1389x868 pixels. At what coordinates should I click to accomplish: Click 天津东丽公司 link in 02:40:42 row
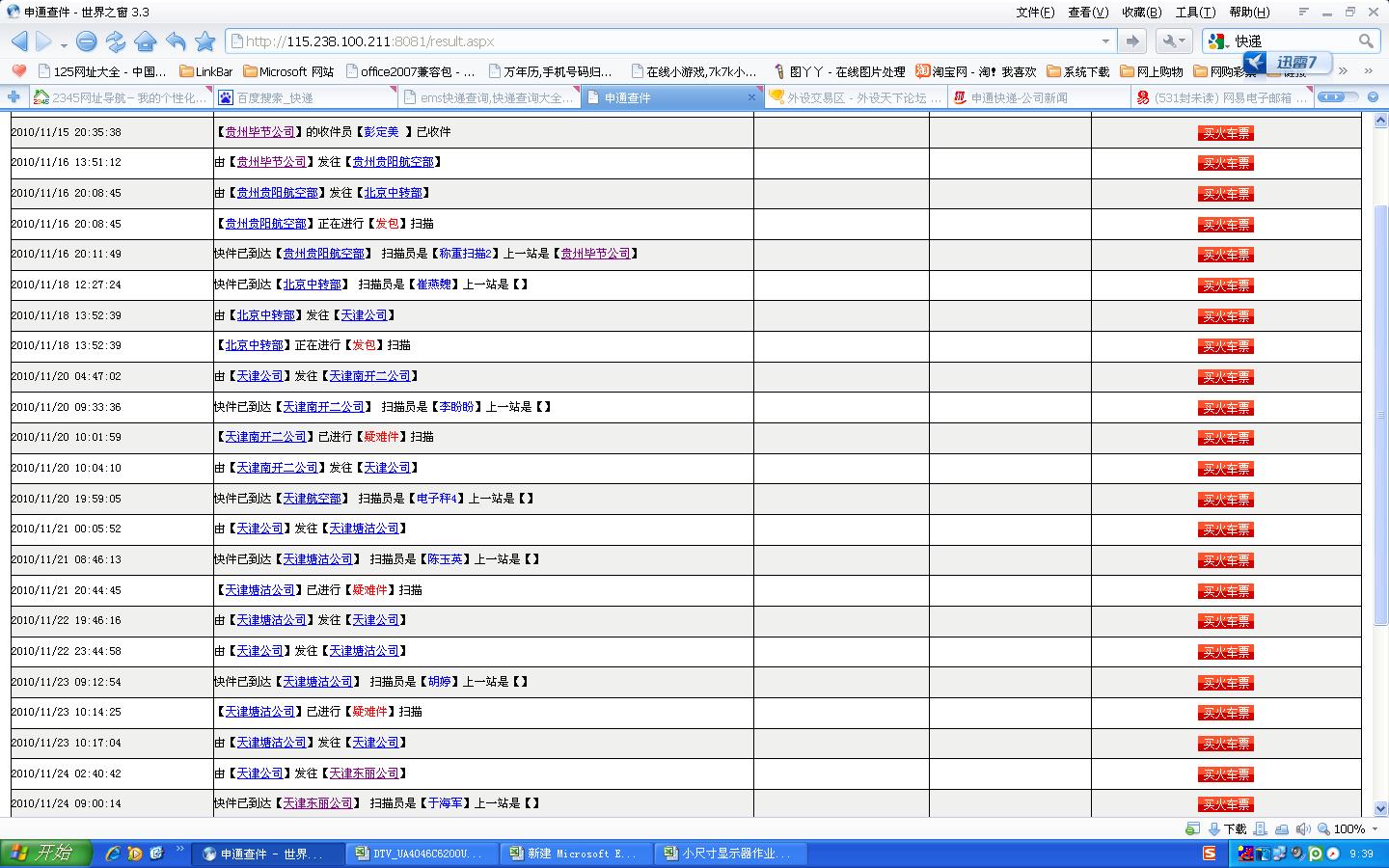365,773
